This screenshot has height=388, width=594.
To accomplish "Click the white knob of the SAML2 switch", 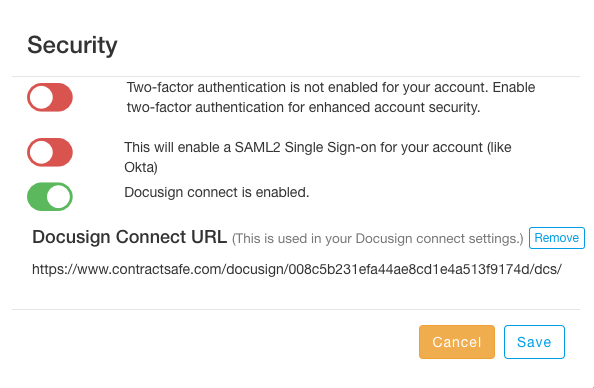I will pos(41,152).
